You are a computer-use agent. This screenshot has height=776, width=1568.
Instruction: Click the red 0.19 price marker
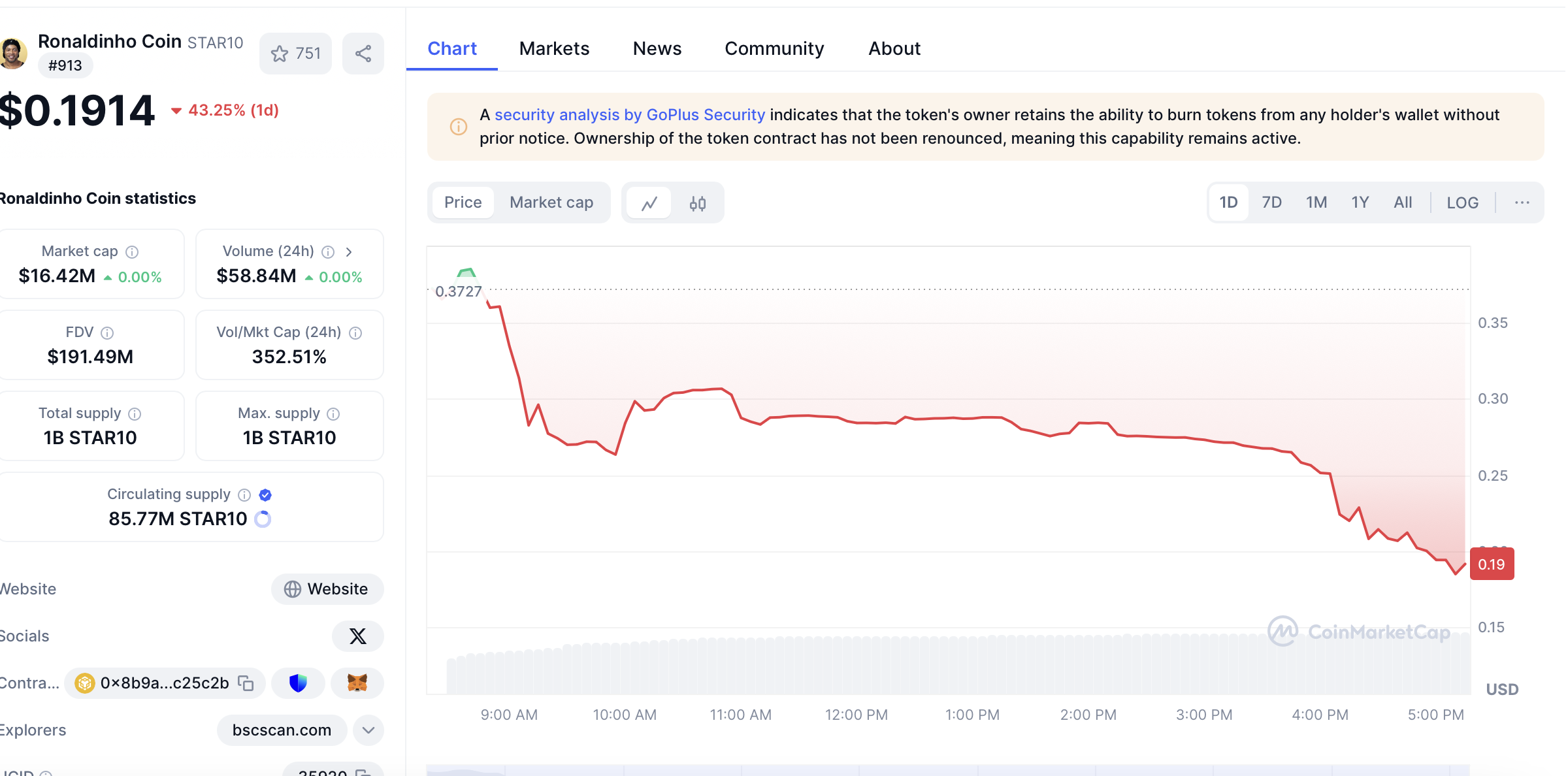tap(1492, 564)
